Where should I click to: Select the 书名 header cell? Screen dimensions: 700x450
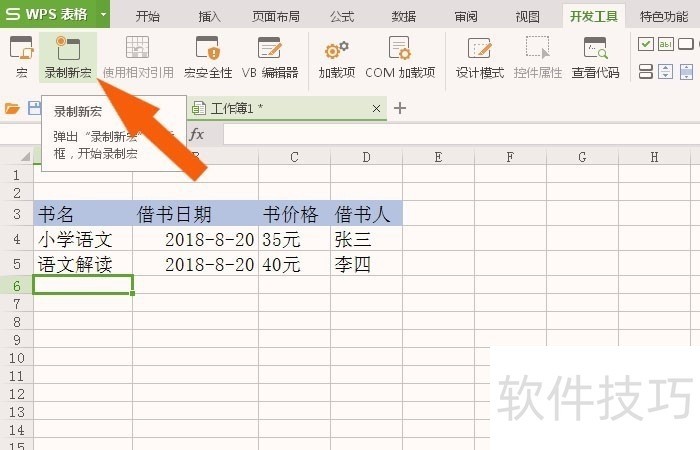pyautogui.click(x=83, y=214)
